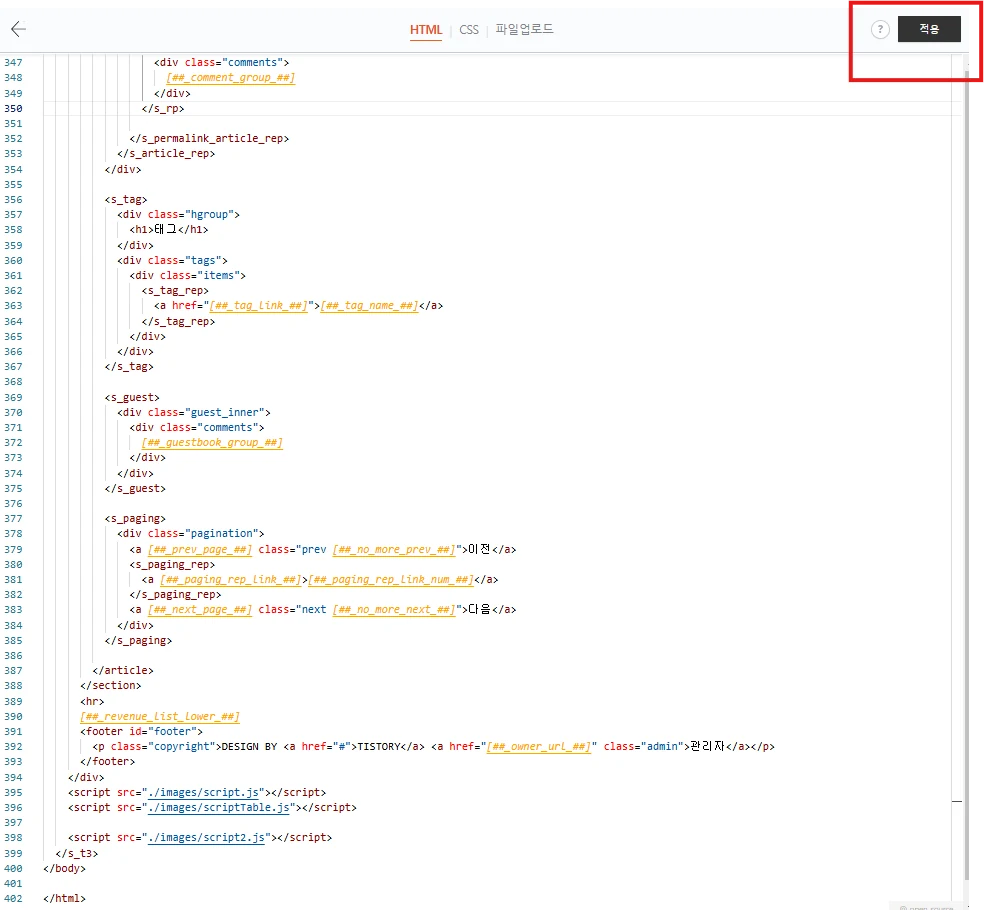Click the <div class="pagination"> line

coord(191,533)
